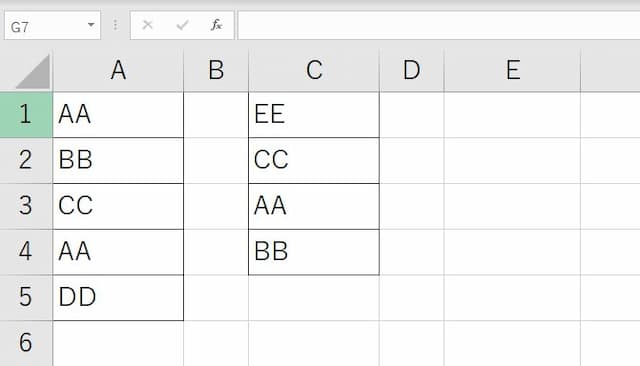Click inside the formula bar input

439,25
